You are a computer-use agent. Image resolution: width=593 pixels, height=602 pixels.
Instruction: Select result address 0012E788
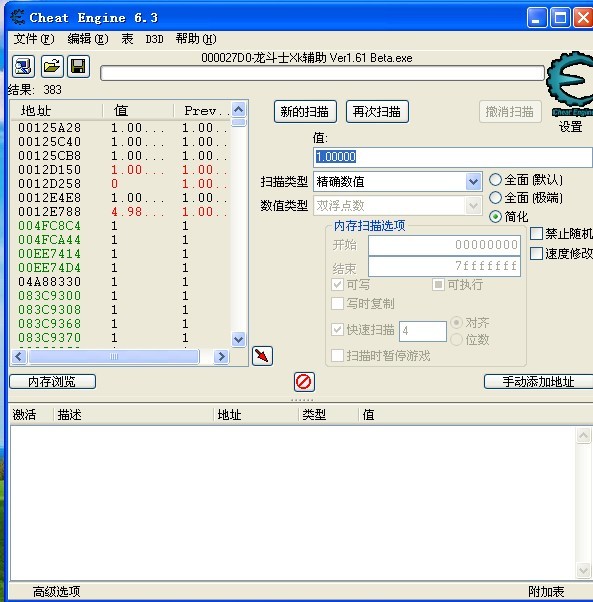point(50,212)
